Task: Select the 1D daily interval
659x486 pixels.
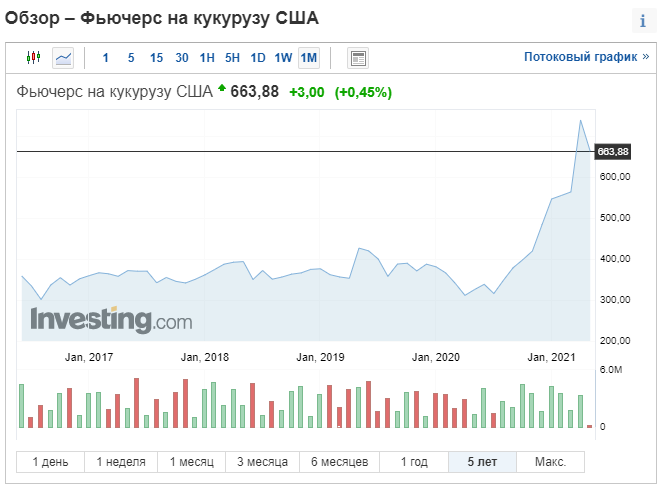Action: (257, 58)
